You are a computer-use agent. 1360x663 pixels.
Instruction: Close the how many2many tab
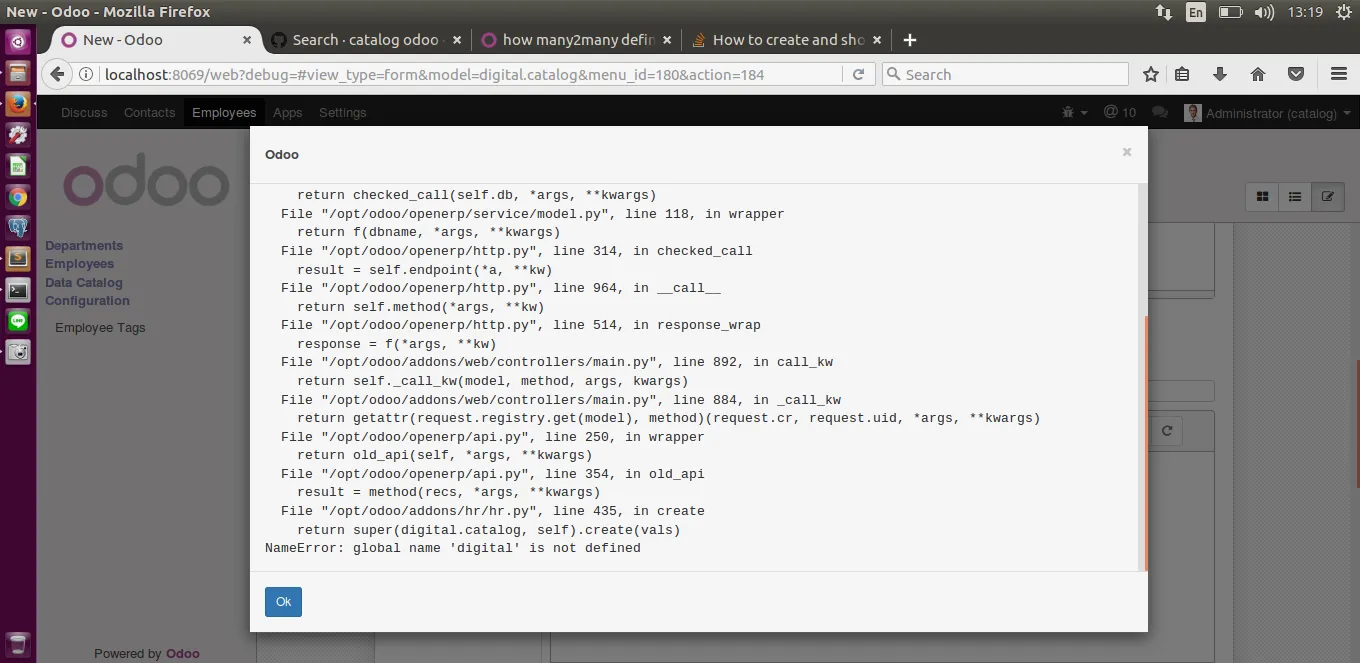point(667,40)
